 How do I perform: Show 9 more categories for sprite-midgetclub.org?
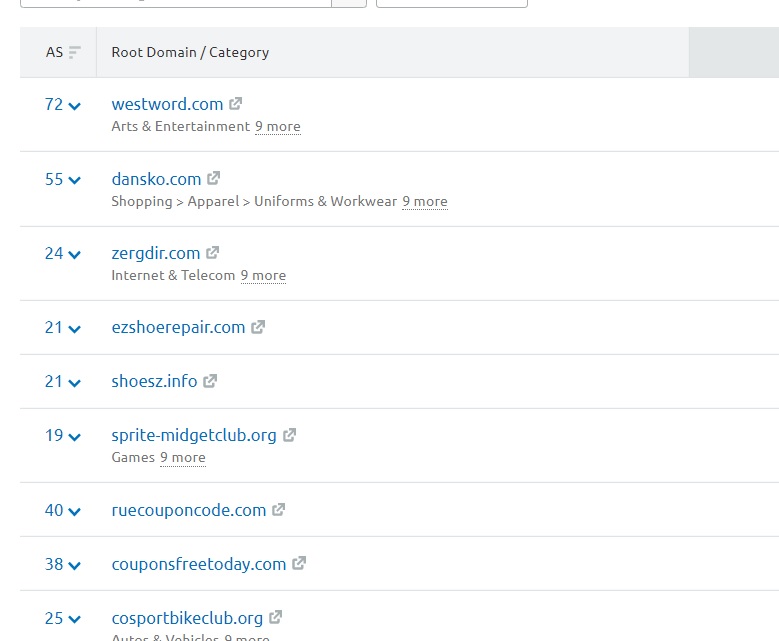click(x=183, y=458)
